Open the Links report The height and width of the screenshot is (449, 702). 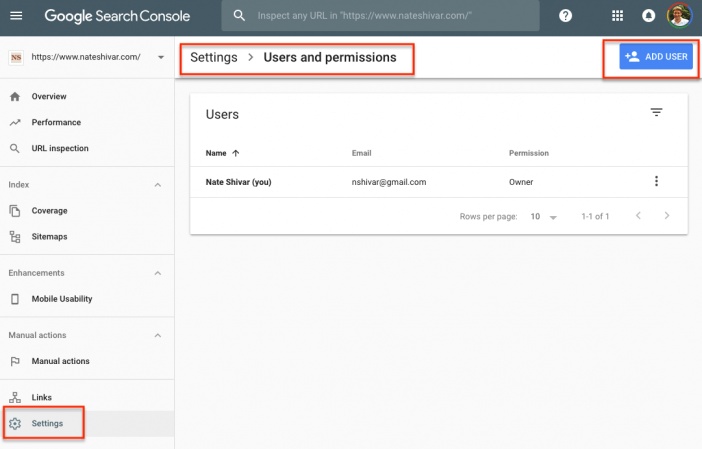coord(42,397)
